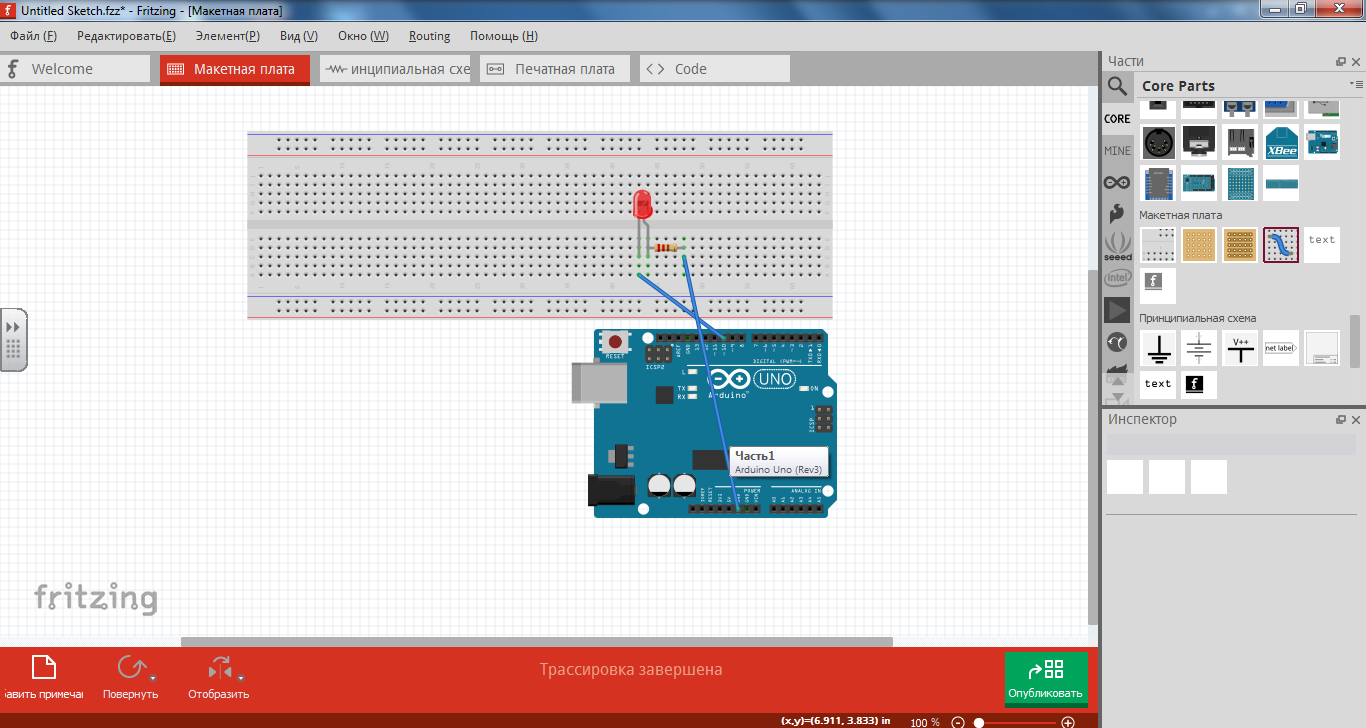Click the parts bin vertical scrollbar
1366x728 pixels.
point(1356,340)
